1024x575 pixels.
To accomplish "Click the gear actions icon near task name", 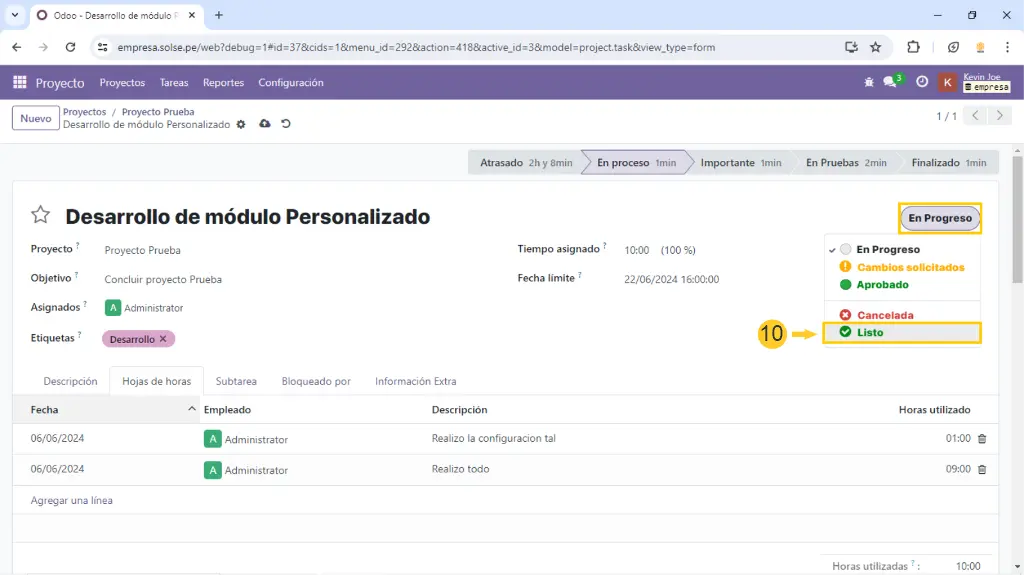I will click(240, 125).
